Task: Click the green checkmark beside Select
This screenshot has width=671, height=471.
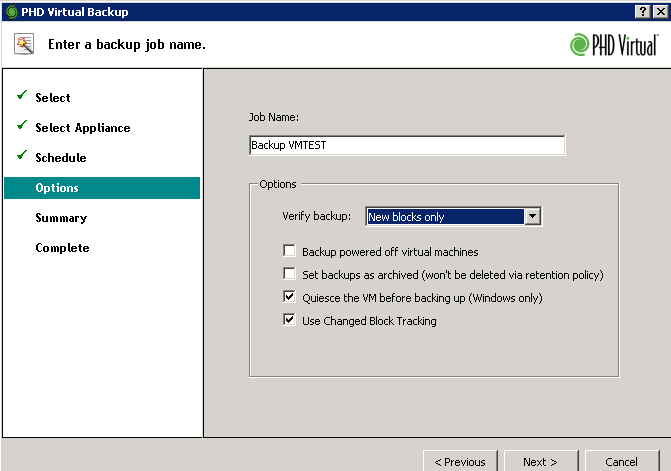Action: point(22,95)
